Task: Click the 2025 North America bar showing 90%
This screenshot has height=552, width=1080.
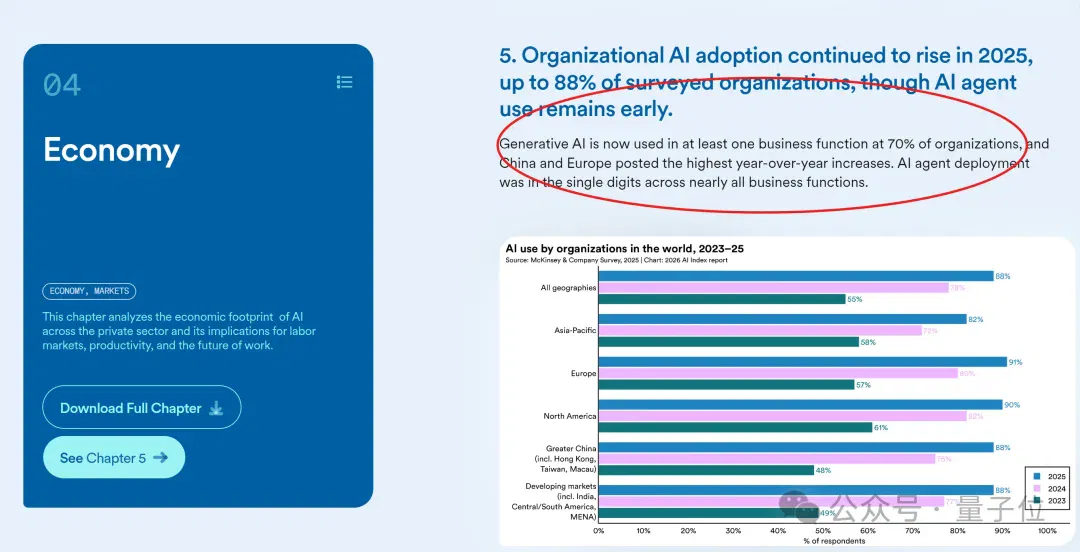Action: (x=800, y=405)
